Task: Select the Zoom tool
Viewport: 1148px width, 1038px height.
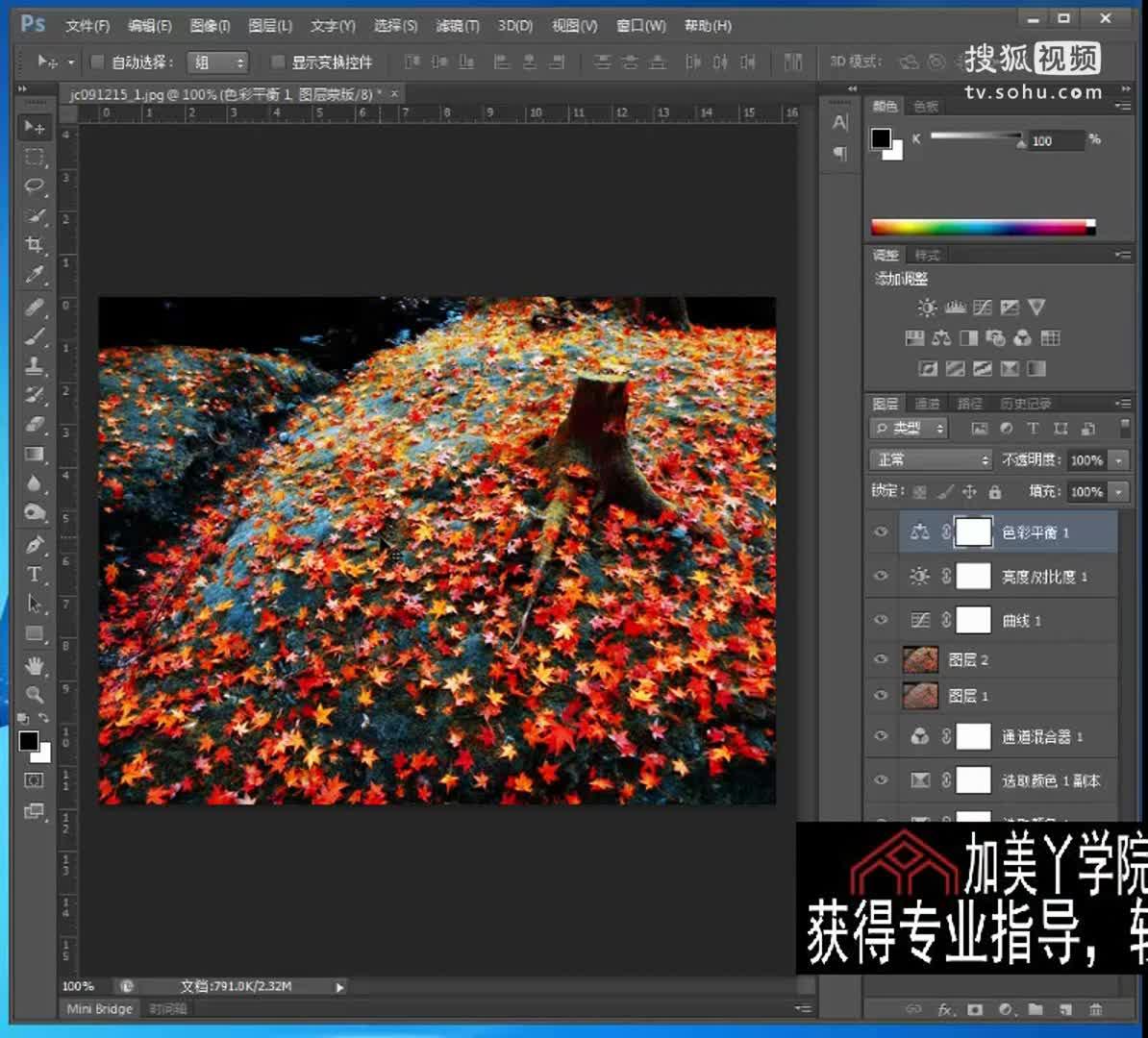Action: pyautogui.click(x=35, y=694)
